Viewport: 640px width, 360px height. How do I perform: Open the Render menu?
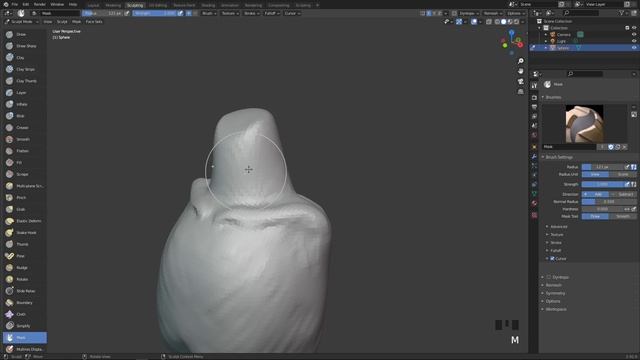click(40, 4)
